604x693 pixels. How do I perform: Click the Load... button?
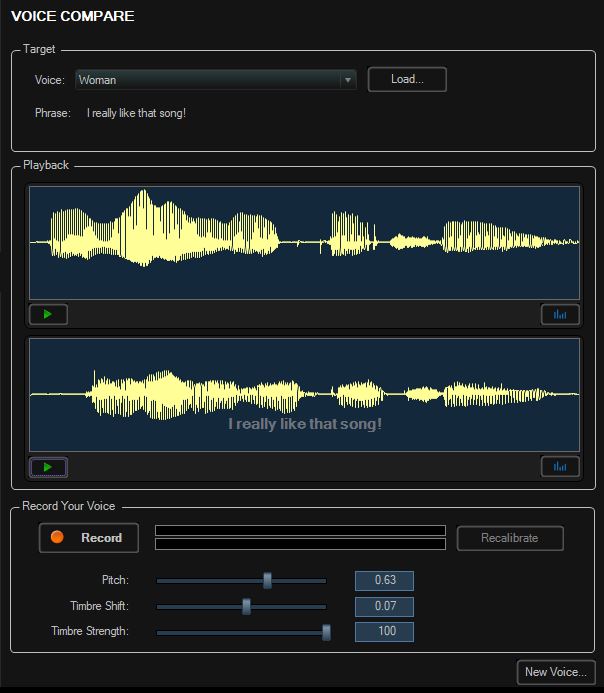[x=407, y=80]
